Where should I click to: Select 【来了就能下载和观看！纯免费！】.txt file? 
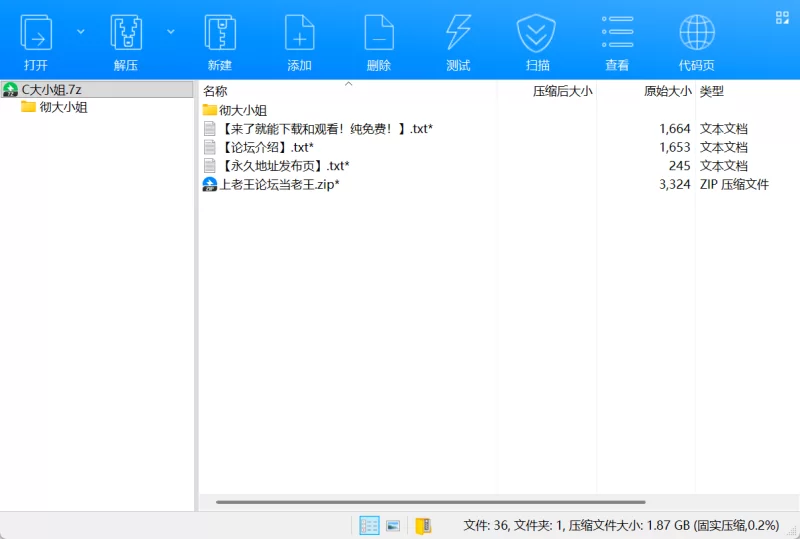tap(327, 129)
